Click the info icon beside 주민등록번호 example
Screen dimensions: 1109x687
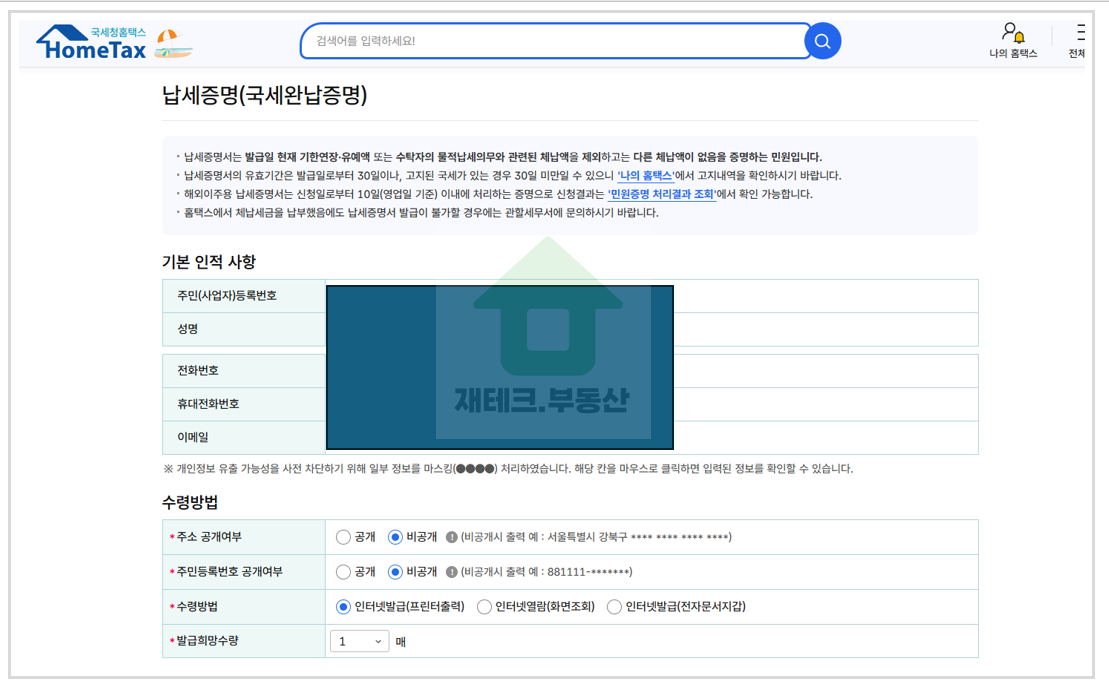click(451, 573)
